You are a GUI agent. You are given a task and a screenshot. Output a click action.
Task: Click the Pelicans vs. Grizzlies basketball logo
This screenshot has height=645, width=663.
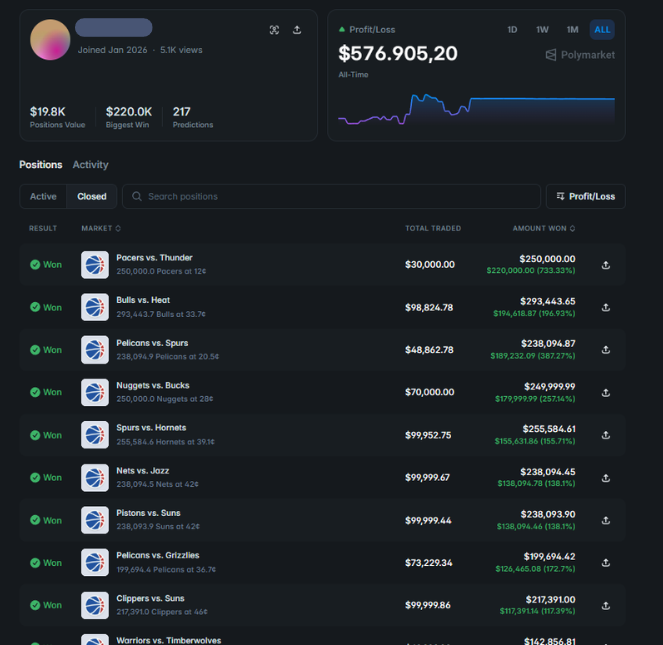coord(95,563)
